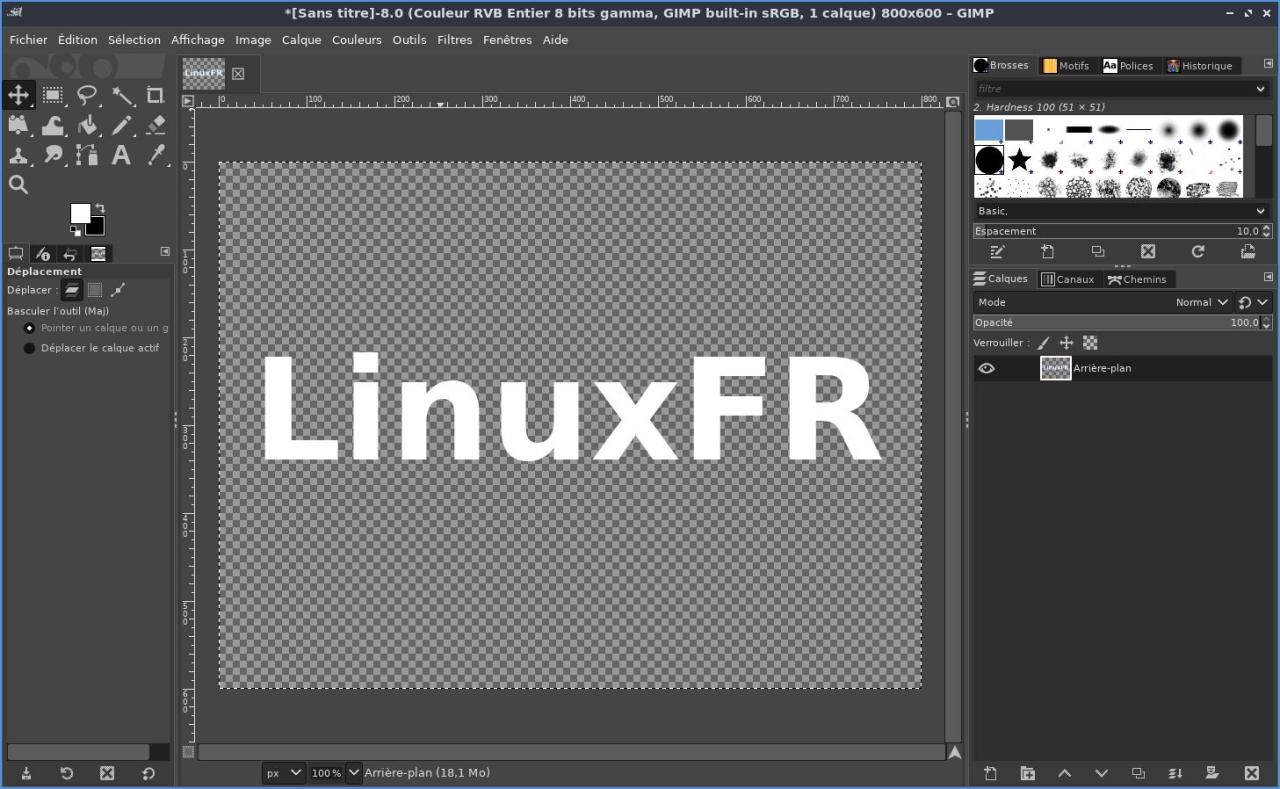
Task: Close the LinuxFR image tab
Action: (x=238, y=73)
